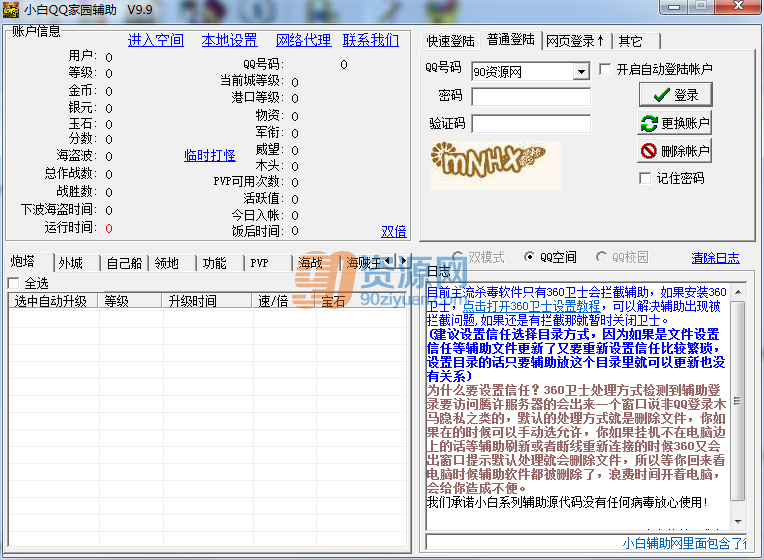Click the 更换账户 switch account button
Viewport: 764px width, 560px height.
click(x=675, y=123)
